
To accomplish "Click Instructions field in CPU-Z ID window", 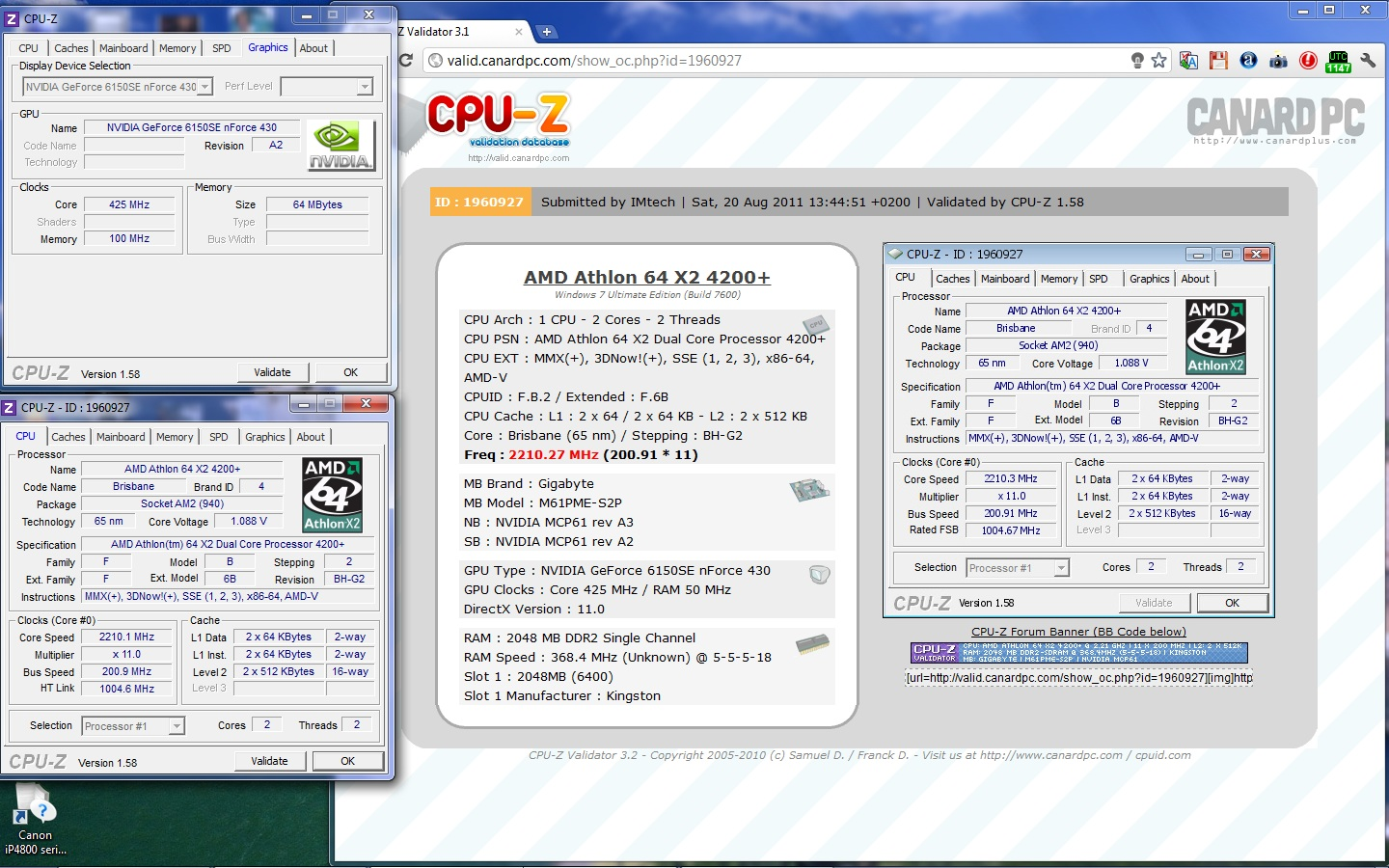I will pyautogui.click(x=228, y=597).
